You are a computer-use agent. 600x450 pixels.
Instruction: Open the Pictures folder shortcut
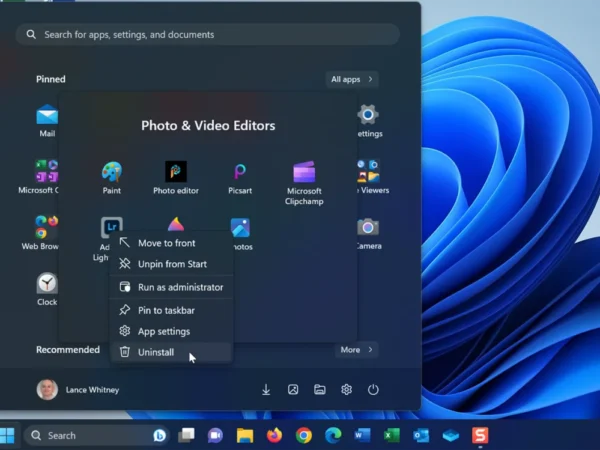pyautogui.click(x=293, y=390)
